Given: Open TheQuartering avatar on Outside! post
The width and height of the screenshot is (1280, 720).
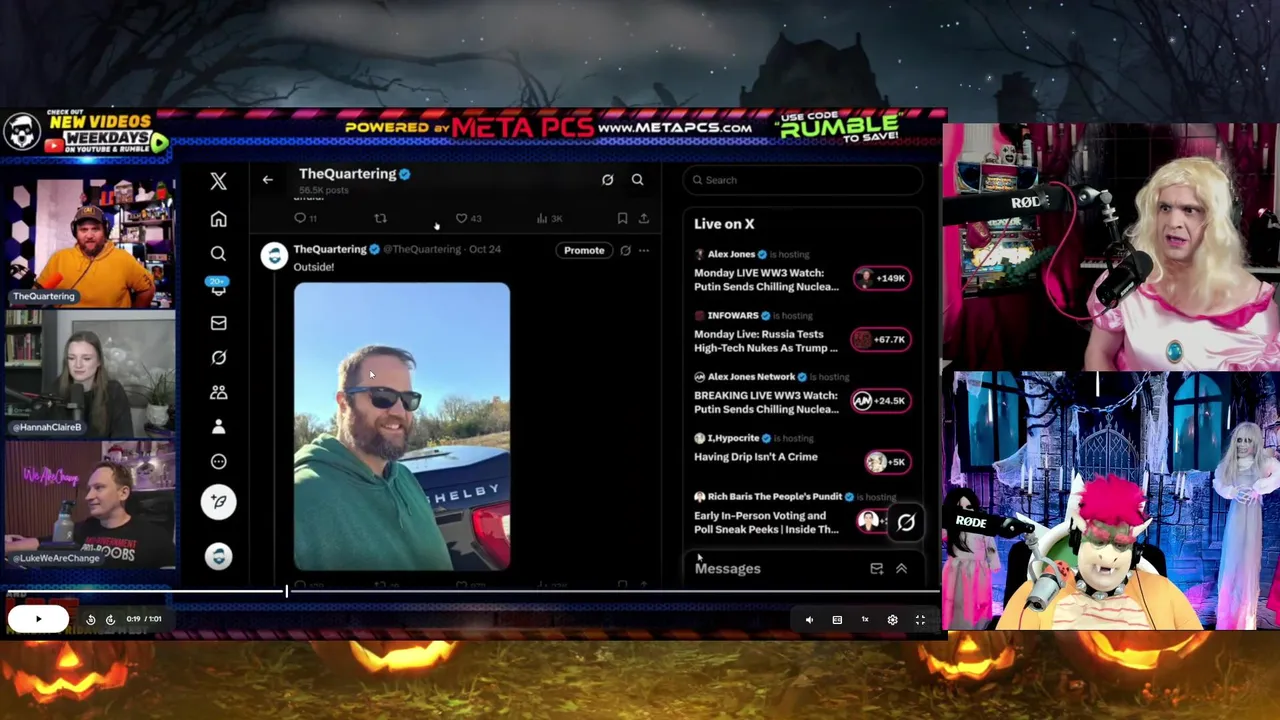Looking at the screenshot, I should pyautogui.click(x=274, y=256).
